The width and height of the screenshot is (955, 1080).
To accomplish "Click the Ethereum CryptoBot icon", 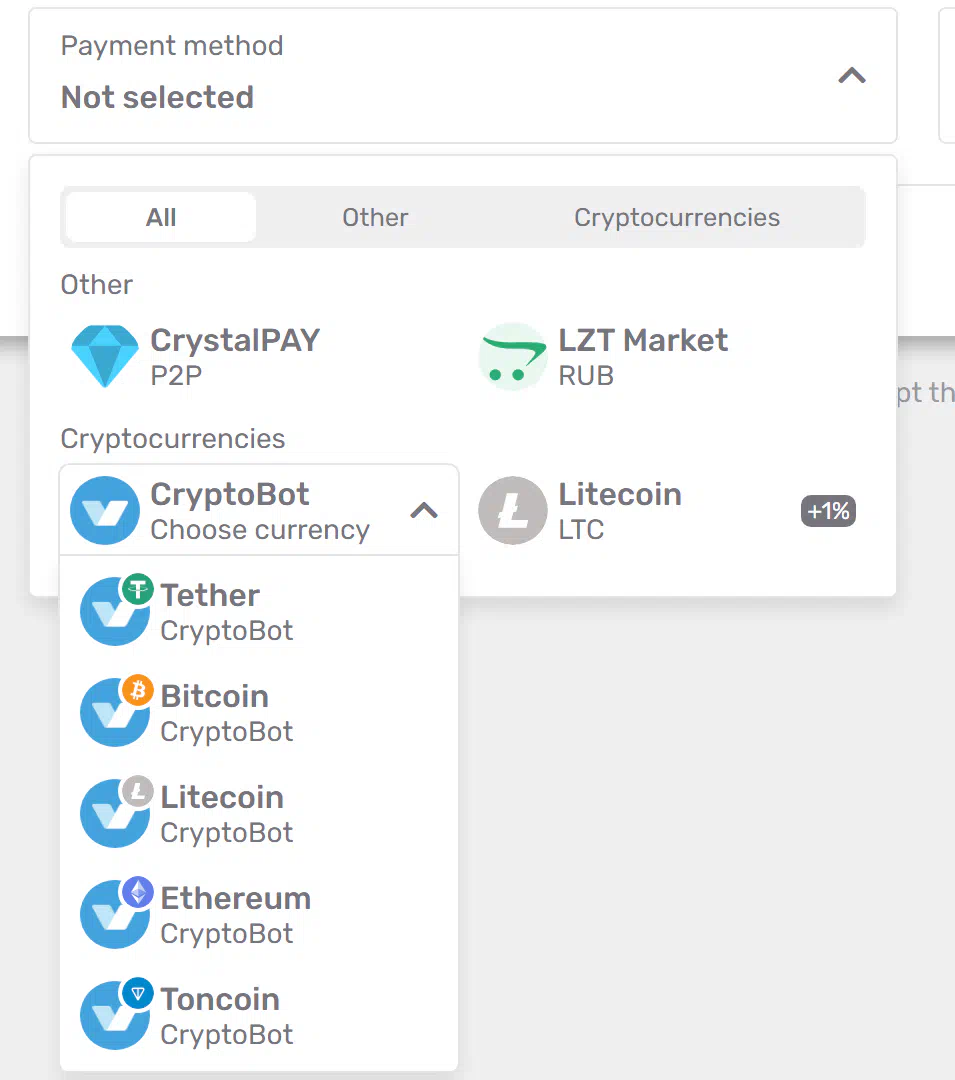I will coord(116,913).
